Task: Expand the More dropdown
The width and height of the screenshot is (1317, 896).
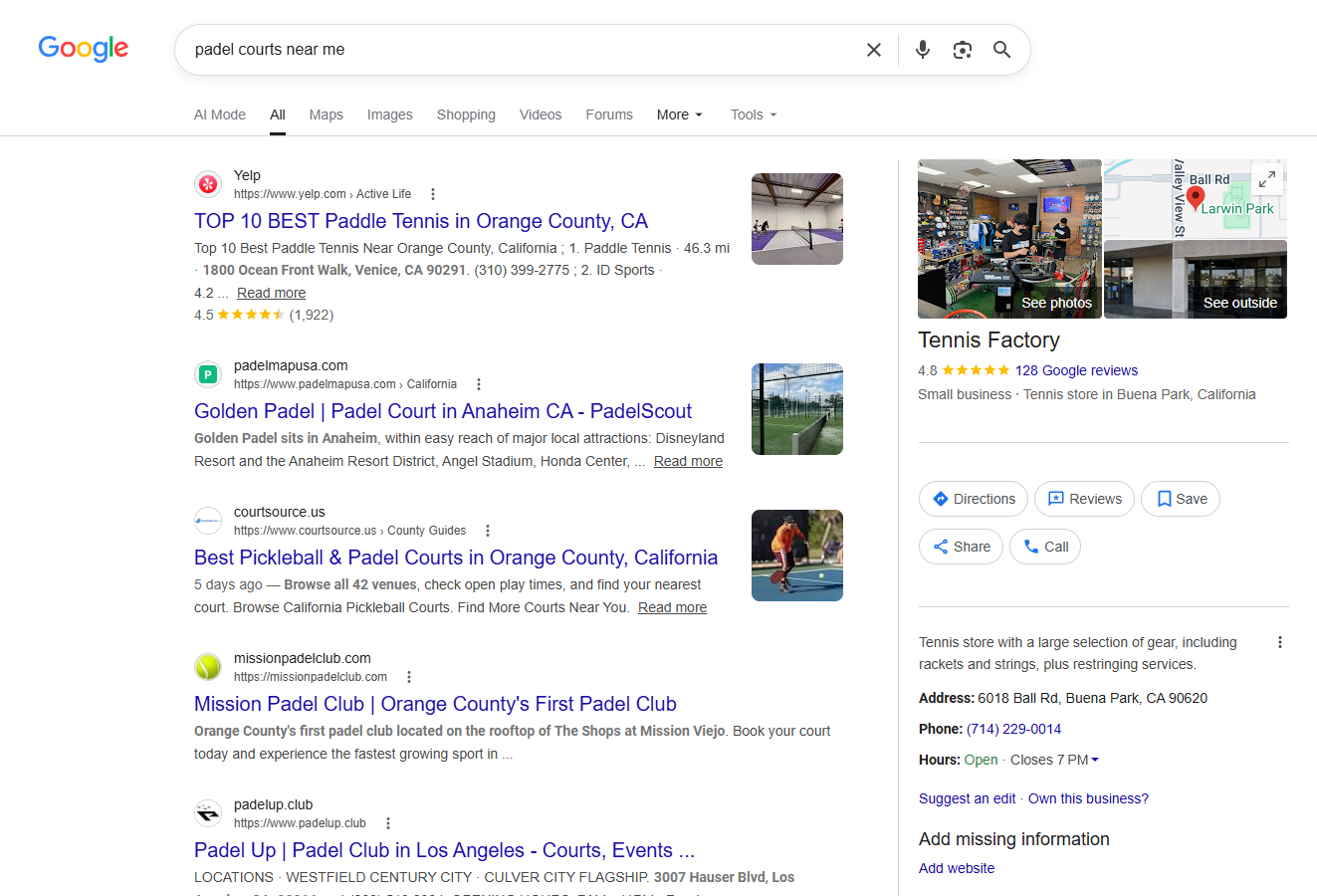Action: coord(680,114)
